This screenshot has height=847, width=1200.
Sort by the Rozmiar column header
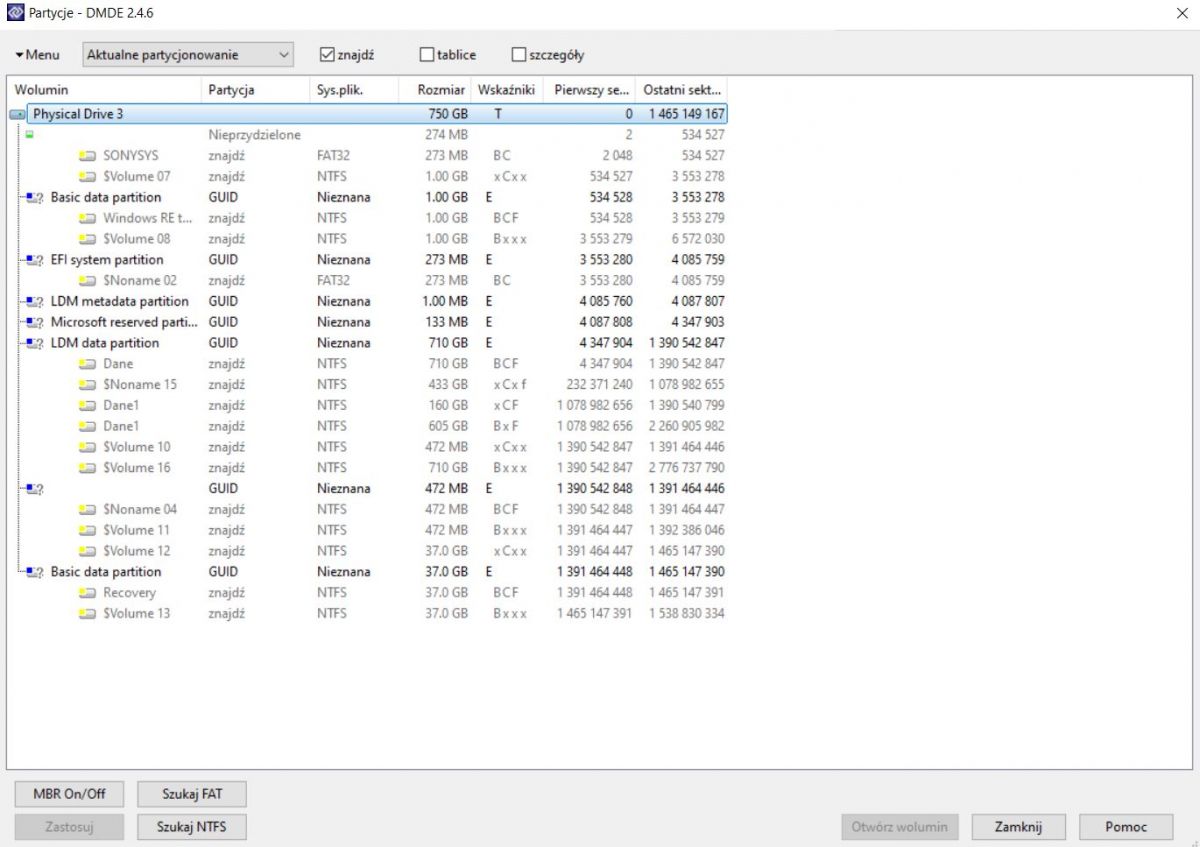click(435, 89)
